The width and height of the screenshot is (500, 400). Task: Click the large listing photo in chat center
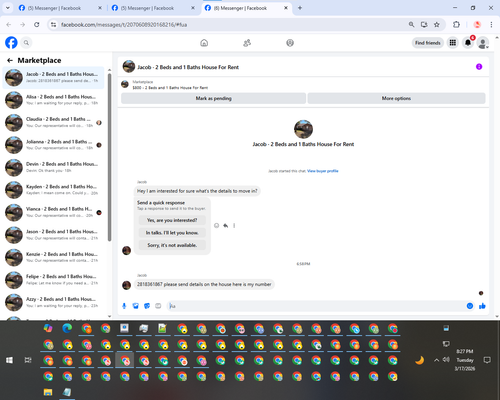(303, 129)
